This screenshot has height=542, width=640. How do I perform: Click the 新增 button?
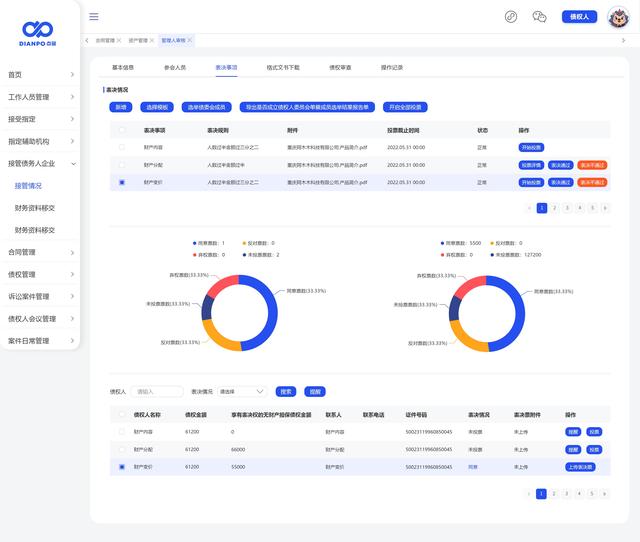[x=121, y=107]
